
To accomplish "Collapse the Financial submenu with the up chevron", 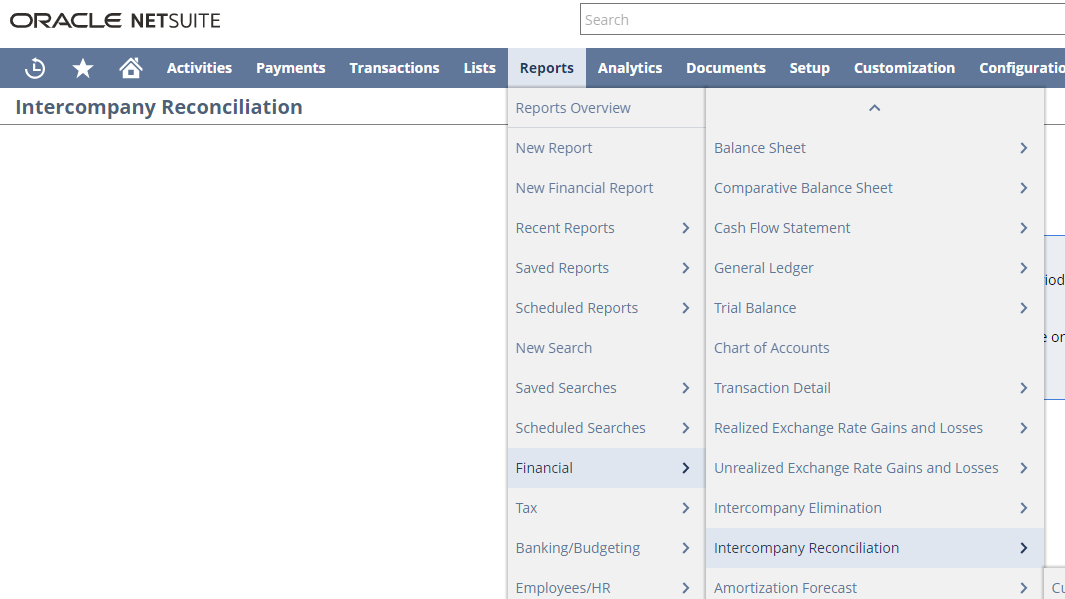I will click(x=874, y=107).
